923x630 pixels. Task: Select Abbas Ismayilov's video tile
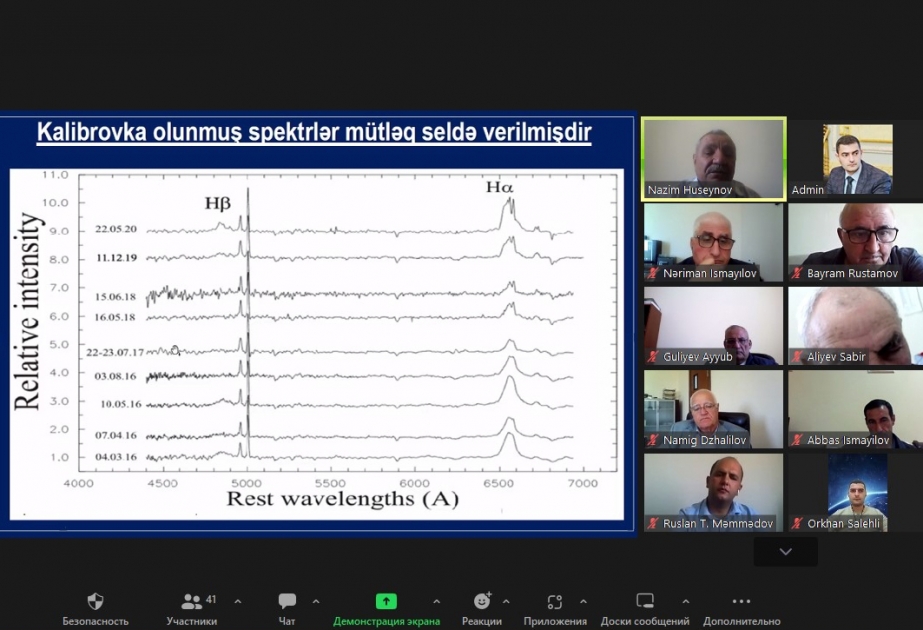[856, 409]
